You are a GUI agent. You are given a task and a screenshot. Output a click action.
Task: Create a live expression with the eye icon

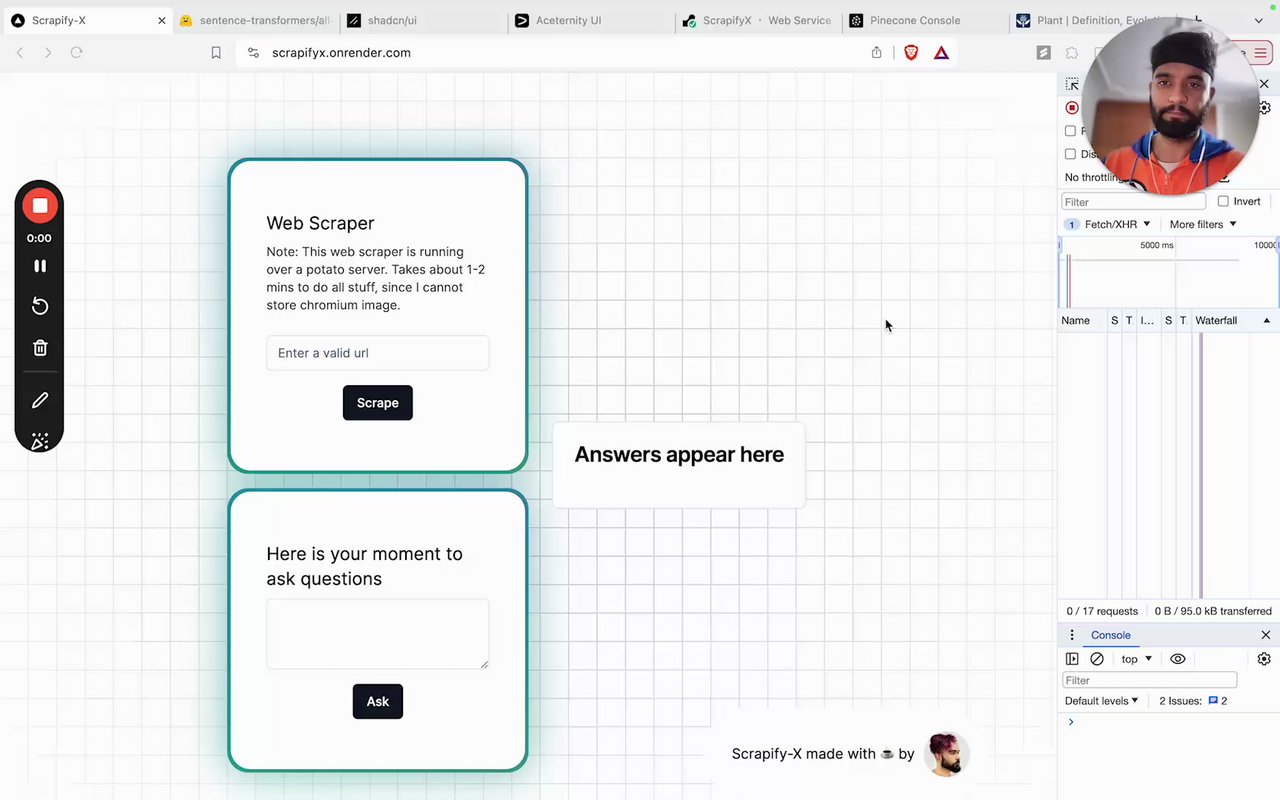1178,659
